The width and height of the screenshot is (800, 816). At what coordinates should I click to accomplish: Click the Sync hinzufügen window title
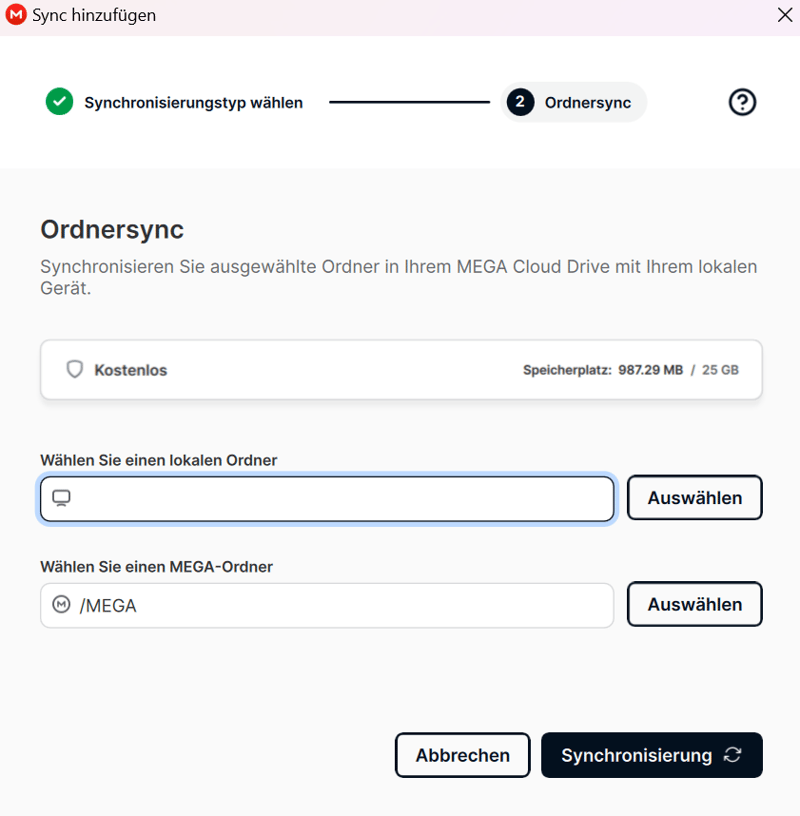coord(94,15)
